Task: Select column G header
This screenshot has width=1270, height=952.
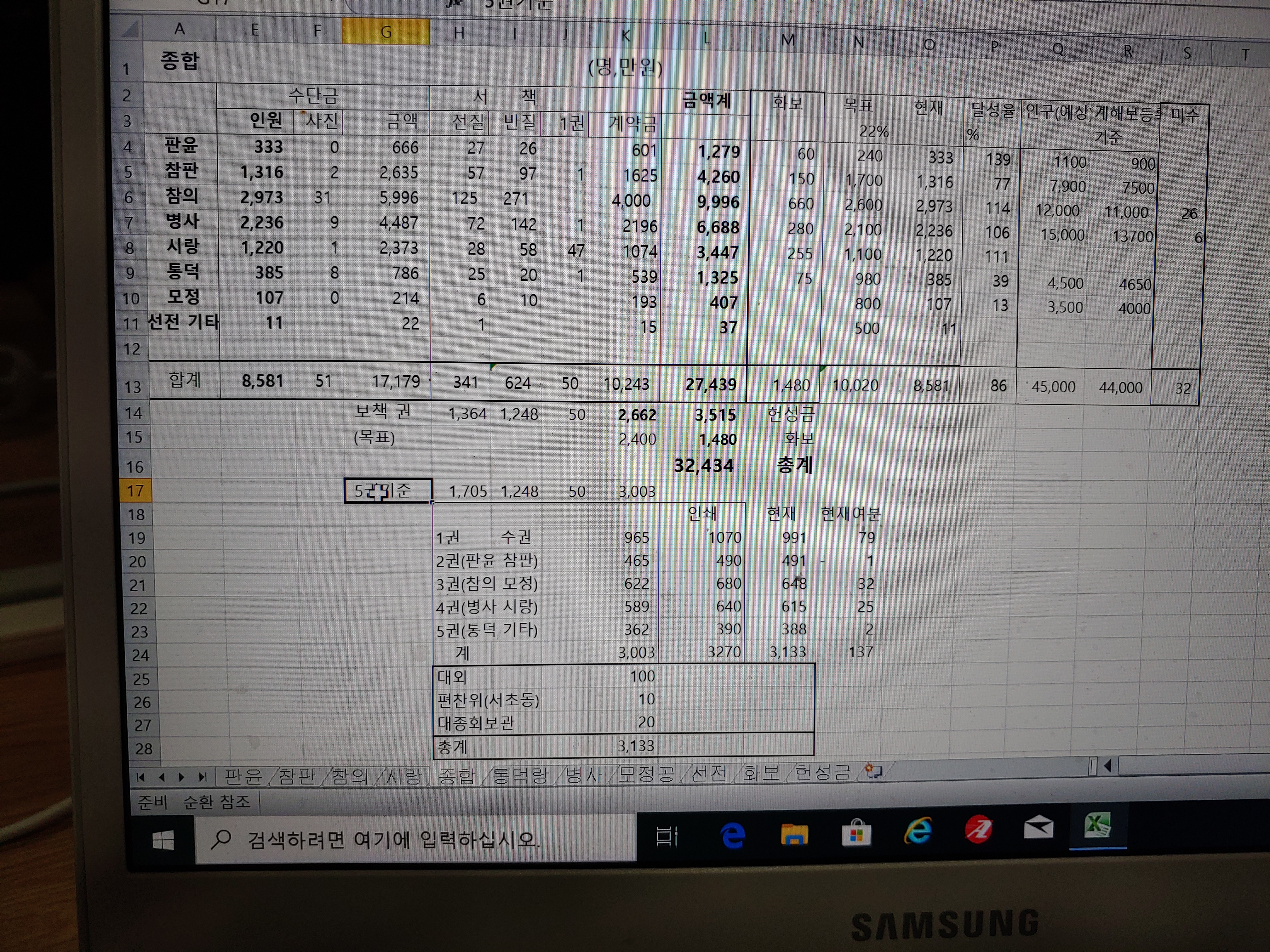Action: 386,31
